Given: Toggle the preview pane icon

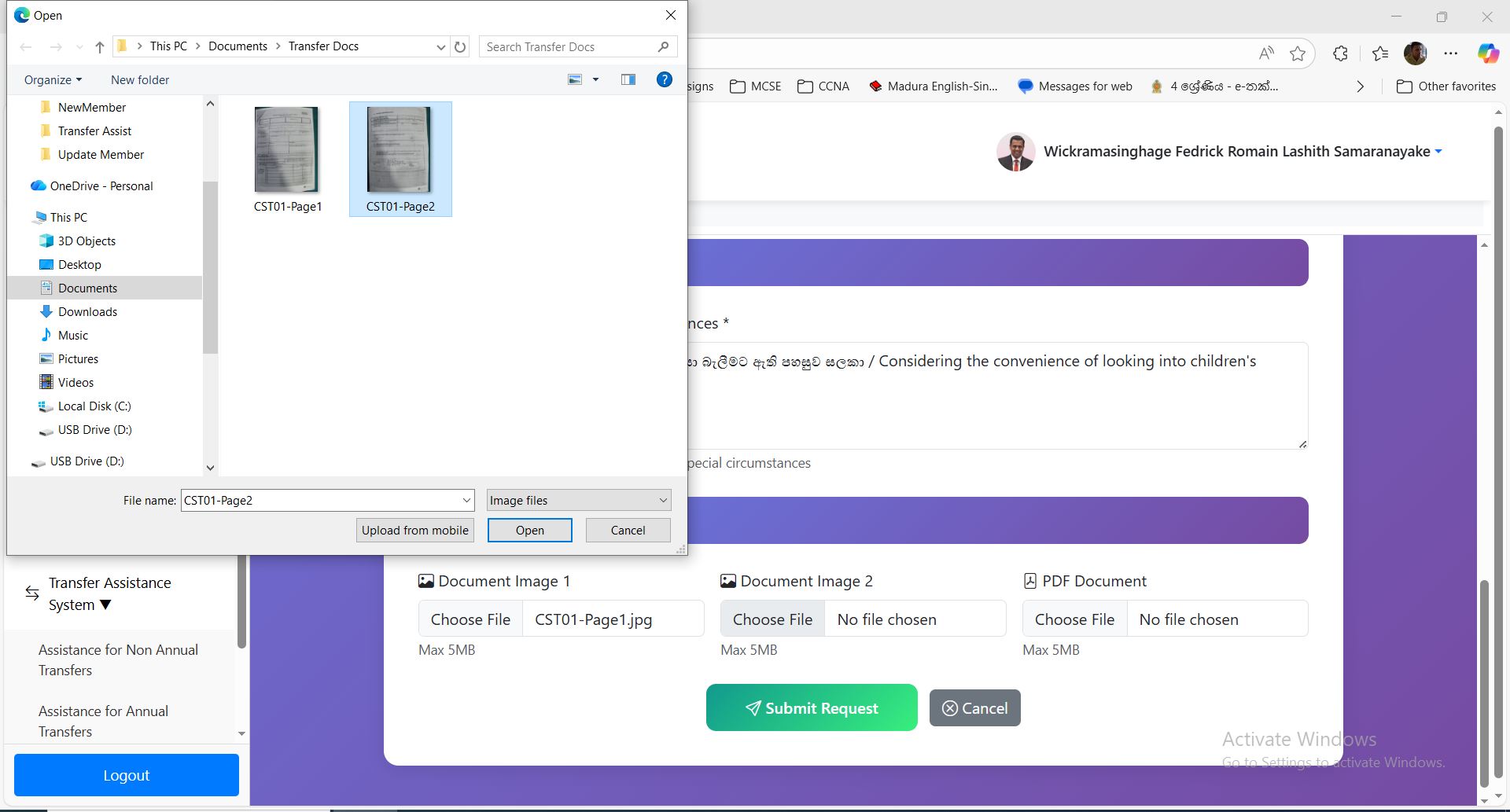Looking at the screenshot, I should click(628, 79).
